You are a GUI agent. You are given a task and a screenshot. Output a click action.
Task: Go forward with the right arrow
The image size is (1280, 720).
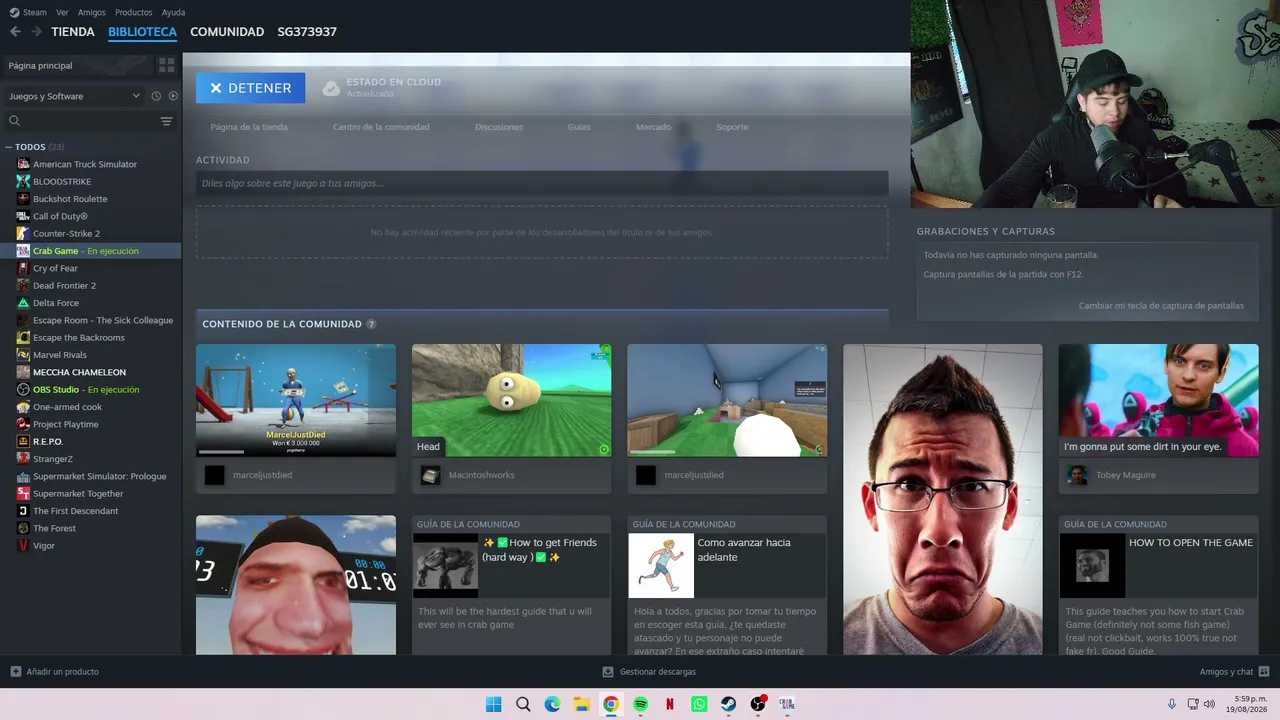(x=36, y=32)
